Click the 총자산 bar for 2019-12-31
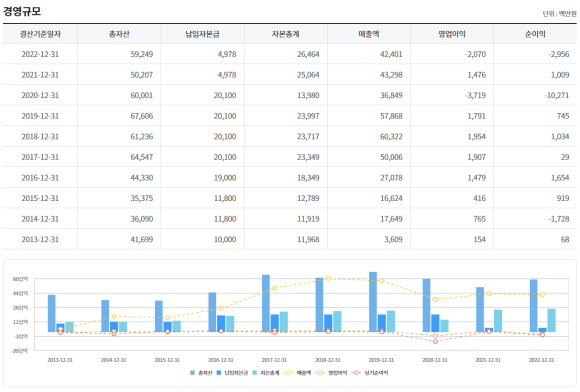The height and width of the screenshot is (392, 580). point(373,302)
